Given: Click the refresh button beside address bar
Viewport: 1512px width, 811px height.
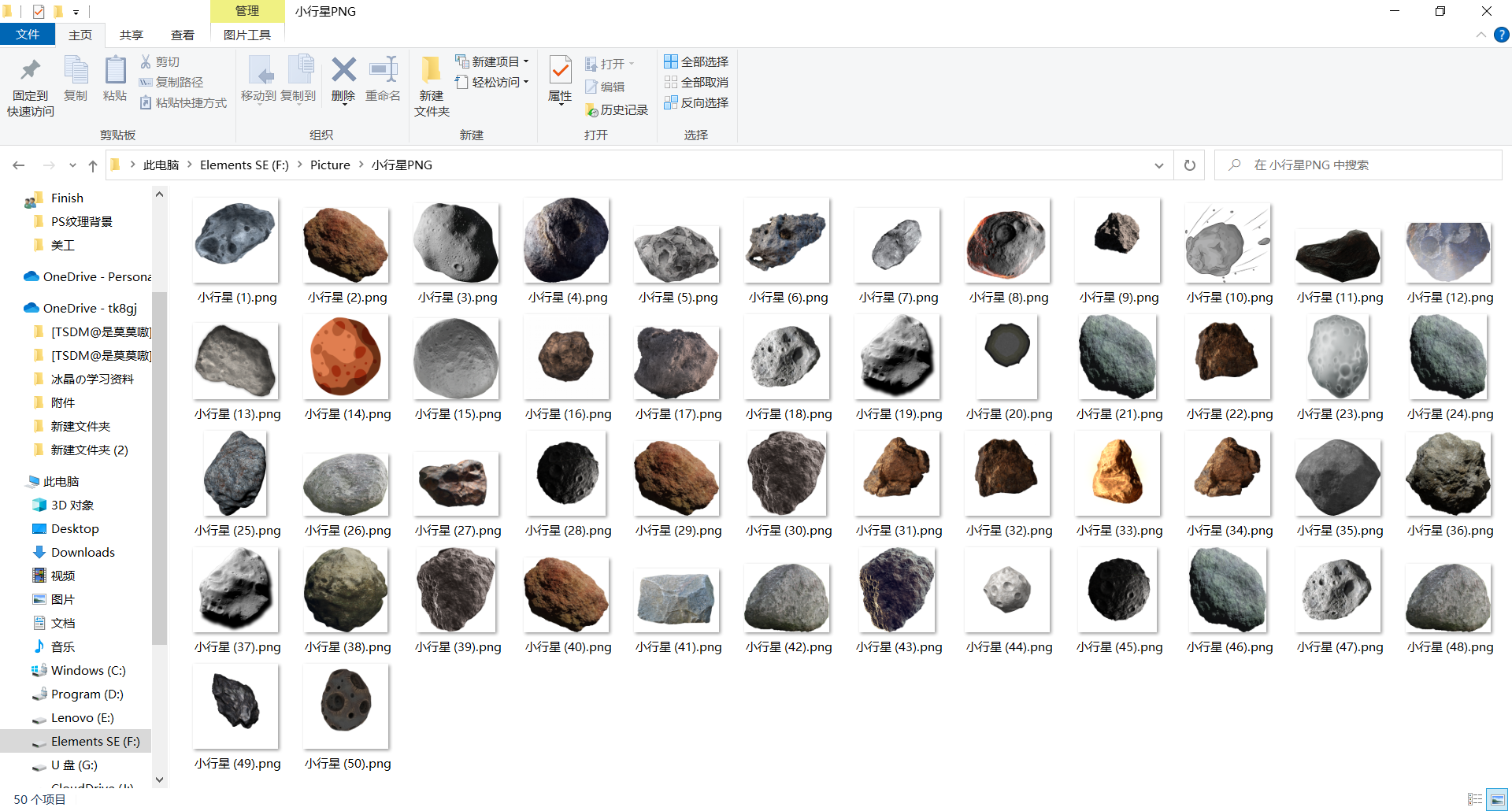Looking at the screenshot, I should point(1190,165).
